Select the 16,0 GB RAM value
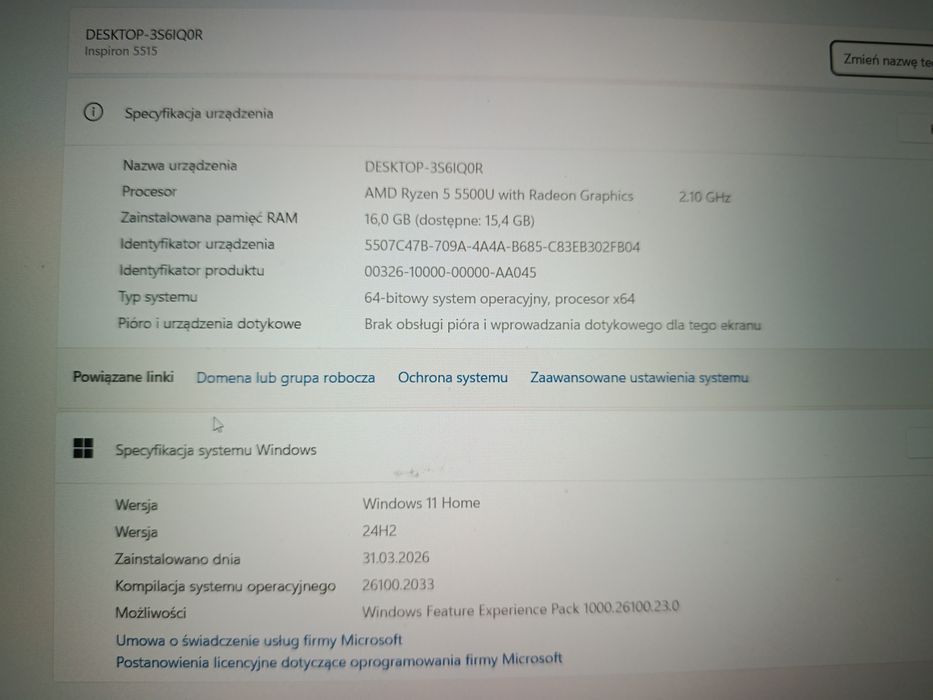This screenshot has width=933, height=700. coord(449,221)
